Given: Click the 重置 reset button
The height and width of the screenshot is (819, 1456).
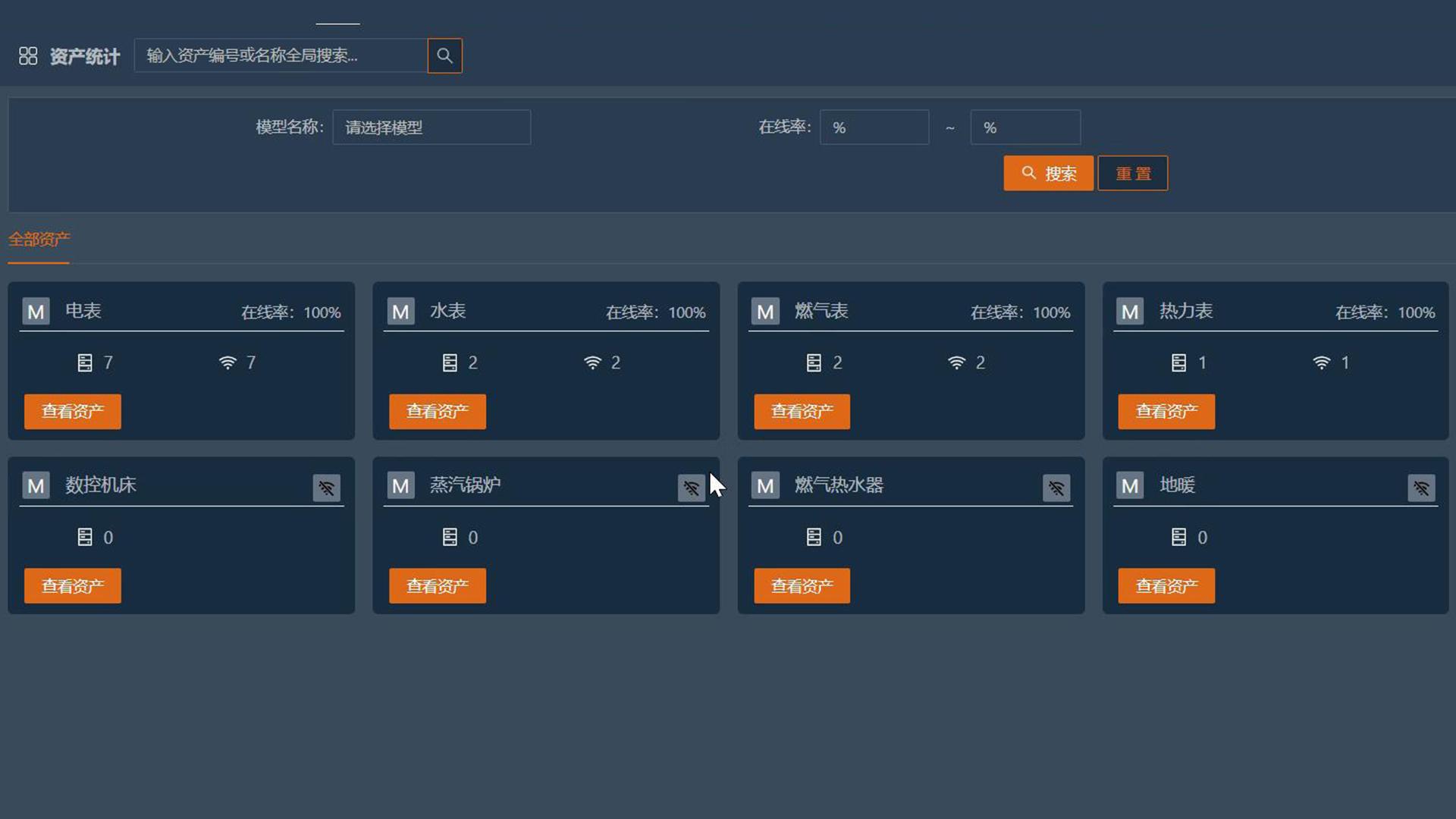Looking at the screenshot, I should 1133,174.
